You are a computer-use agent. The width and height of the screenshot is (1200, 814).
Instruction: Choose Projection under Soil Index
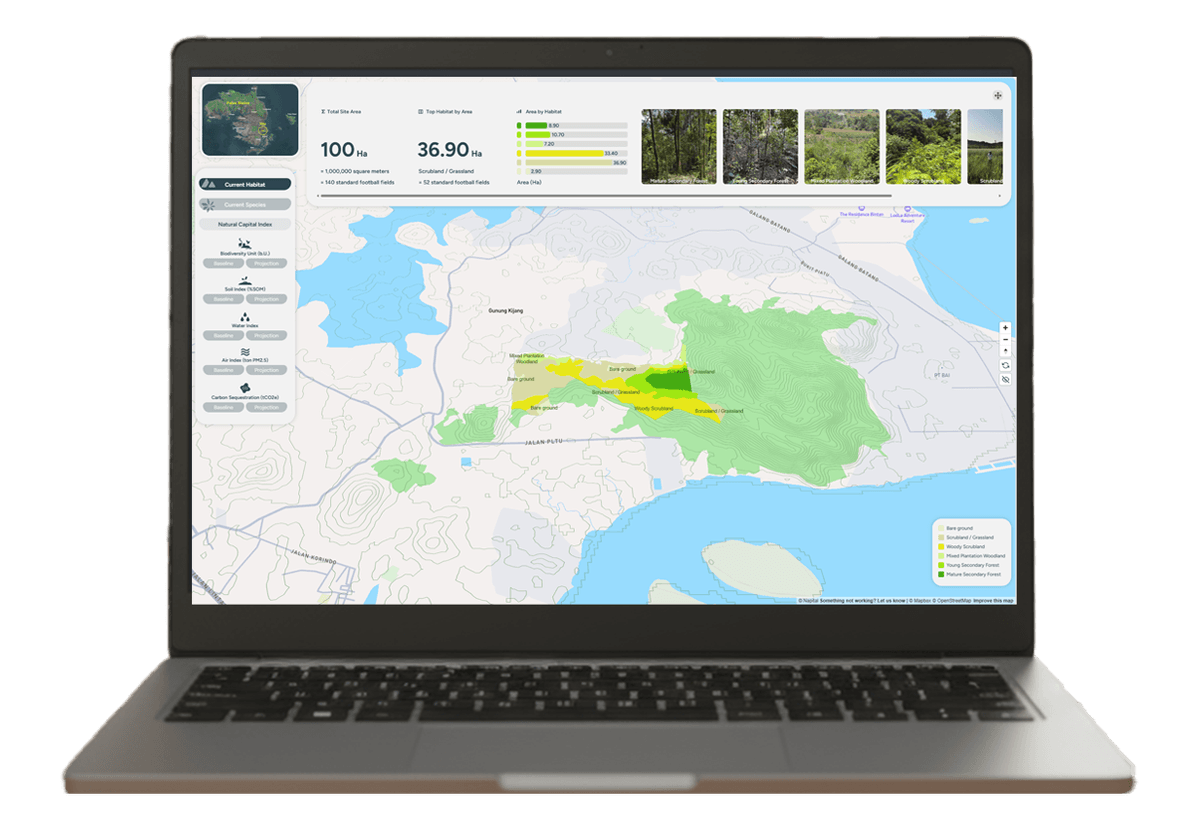tap(266, 299)
